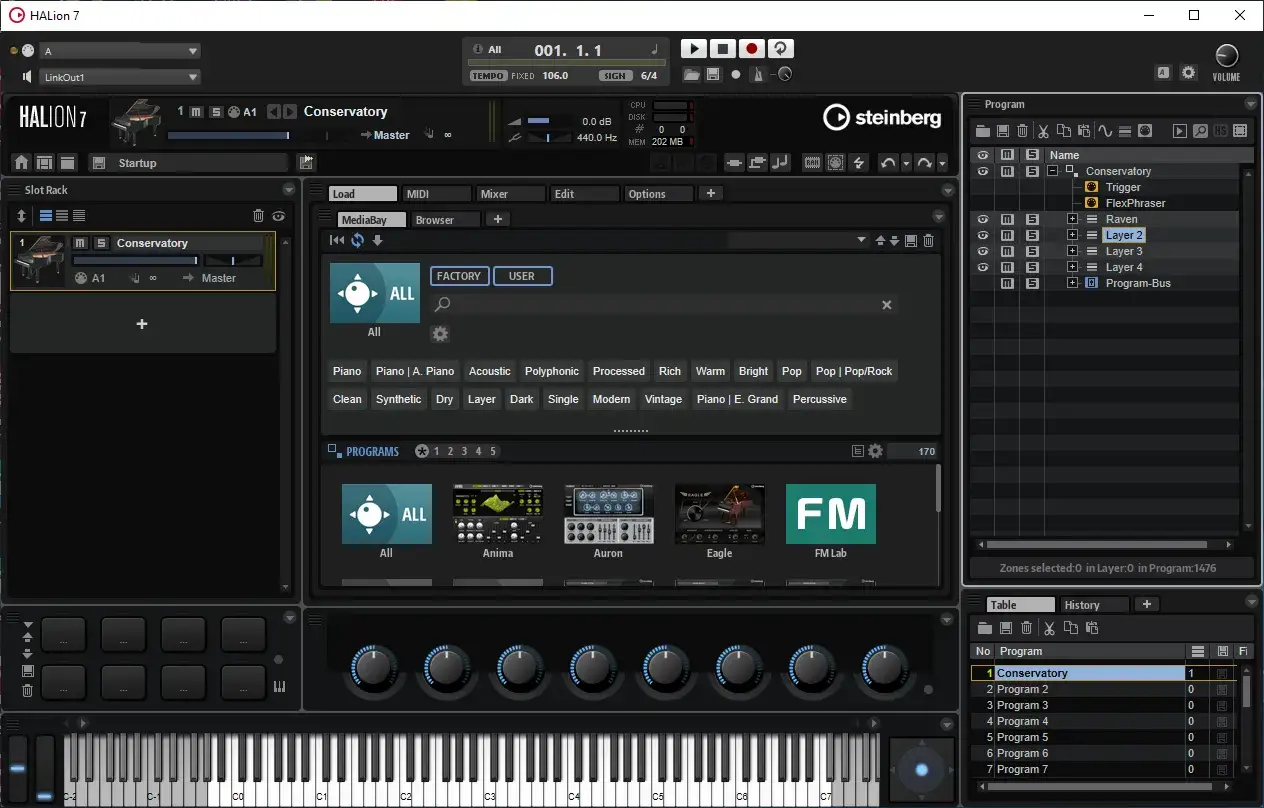Click the cut scissors icon in the Program tree
Image resolution: width=1264 pixels, height=808 pixels.
coord(1044,131)
